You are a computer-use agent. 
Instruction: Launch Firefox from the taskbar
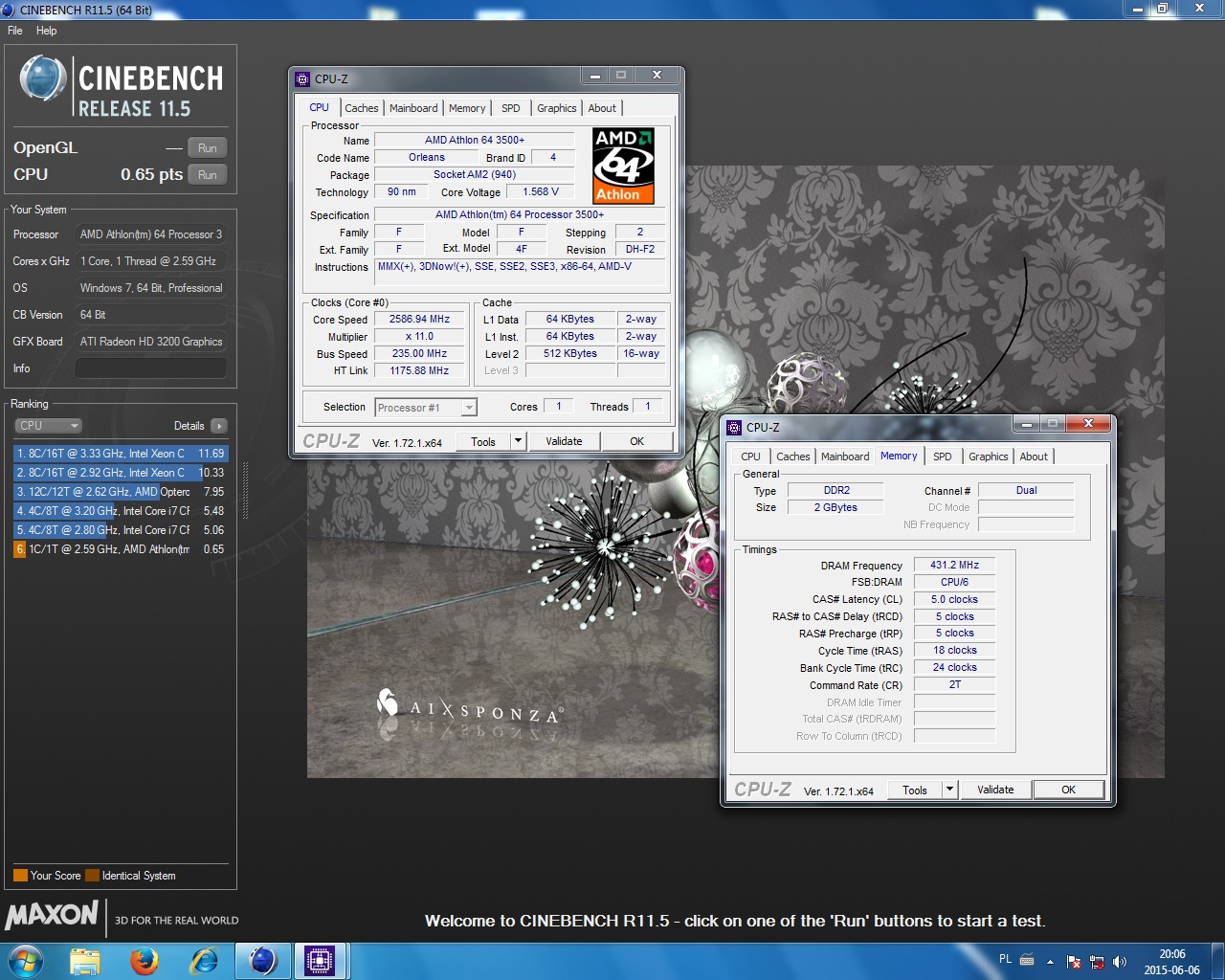pos(145,961)
